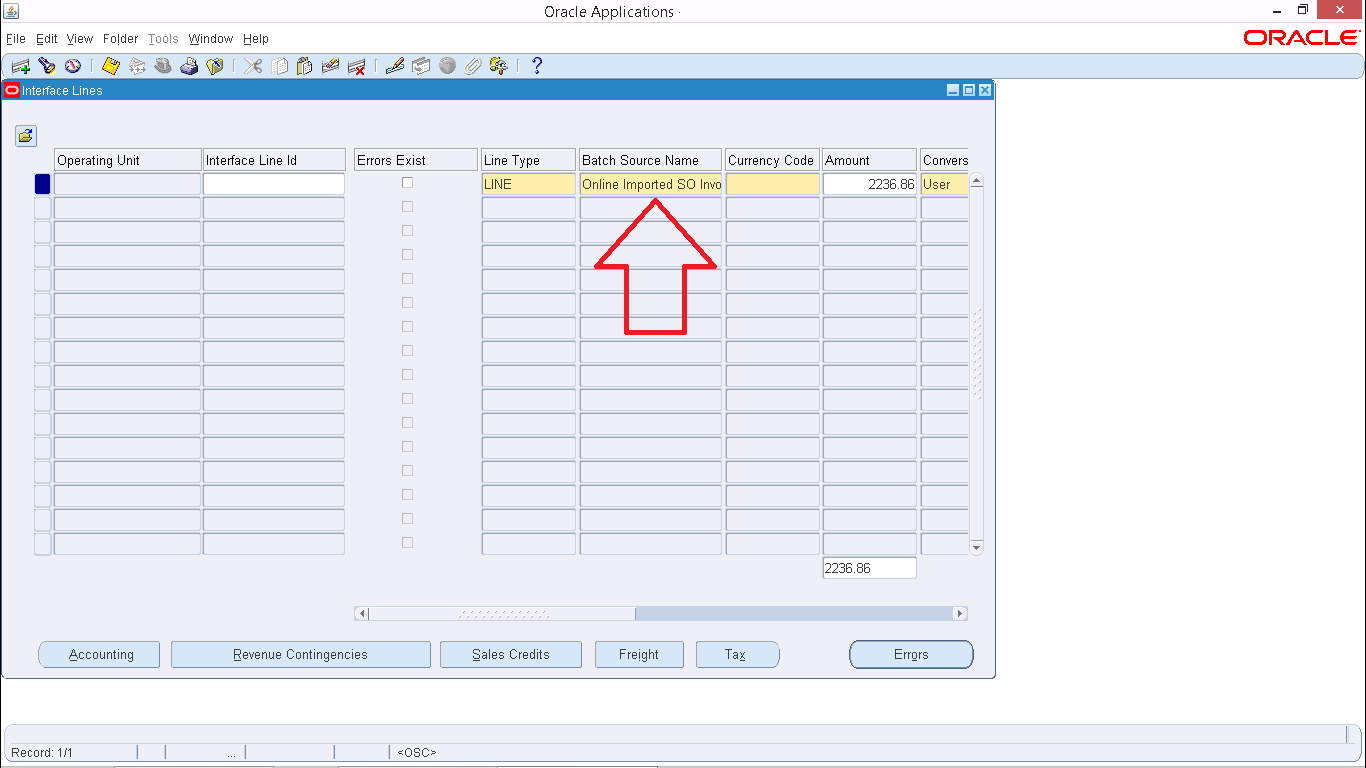Click the horizontal scrollbar right arrow
The image size is (1366, 768).
(x=960, y=614)
